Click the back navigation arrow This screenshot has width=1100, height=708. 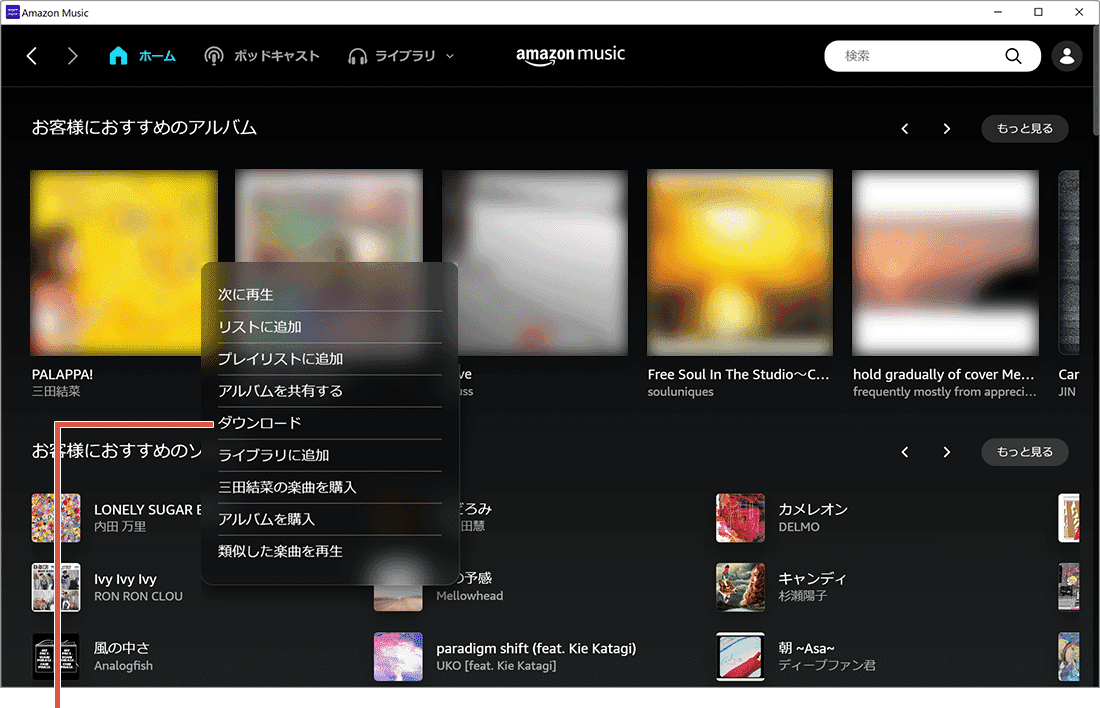(32, 56)
